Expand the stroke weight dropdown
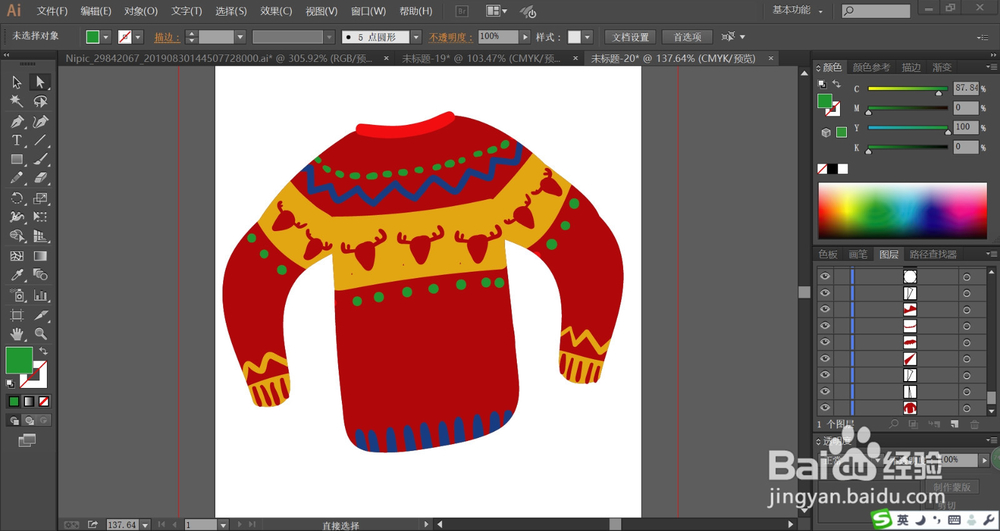The image size is (1000, 531). 240,37
